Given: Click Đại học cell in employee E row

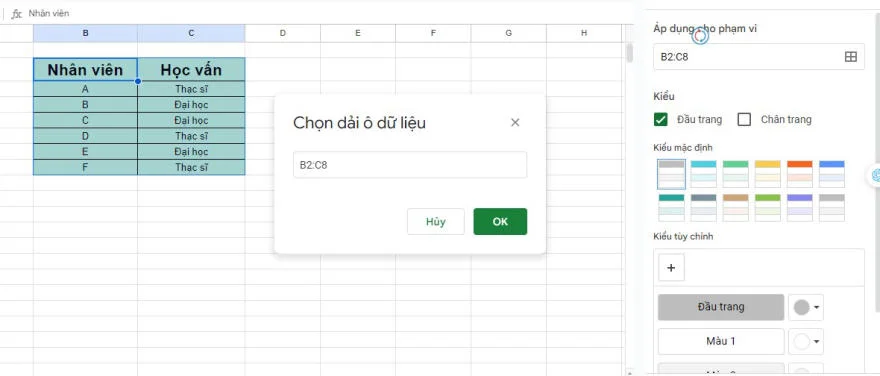Looking at the screenshot, I should point(191,152).
